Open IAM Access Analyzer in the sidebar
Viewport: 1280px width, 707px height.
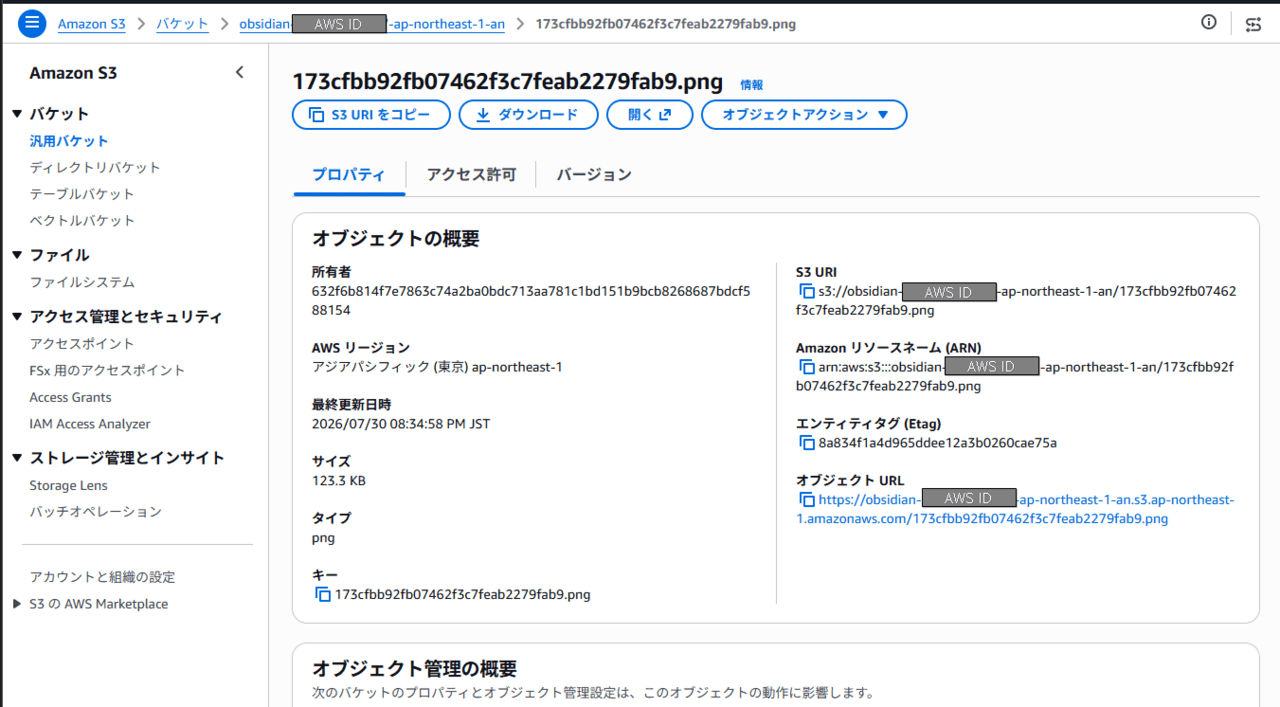tap(90, 424)
